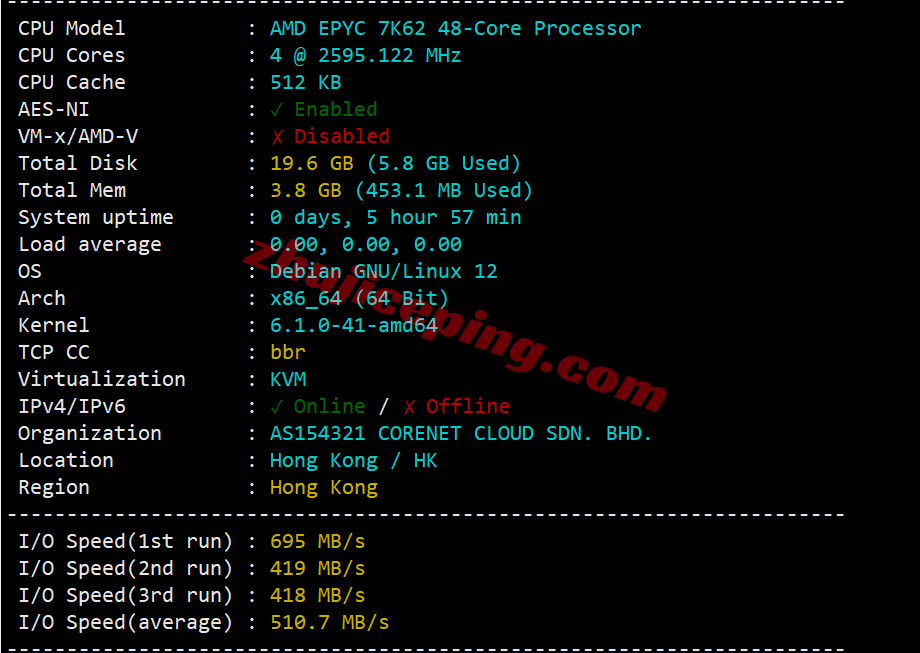Image resolution: width=920 pixels, height=653 pixels.
Task: Click the Debian GNU/Linux 12 text
Action: pos(384,271)
